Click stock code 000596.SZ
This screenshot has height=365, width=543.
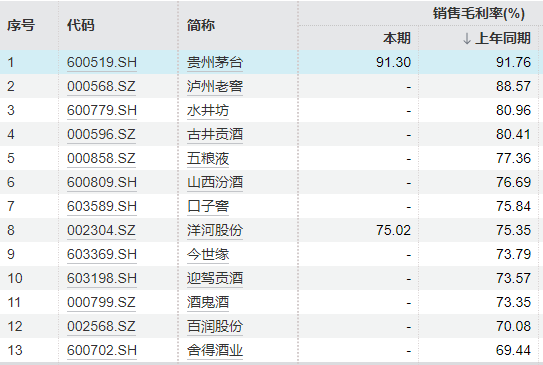tap(101, 134)
